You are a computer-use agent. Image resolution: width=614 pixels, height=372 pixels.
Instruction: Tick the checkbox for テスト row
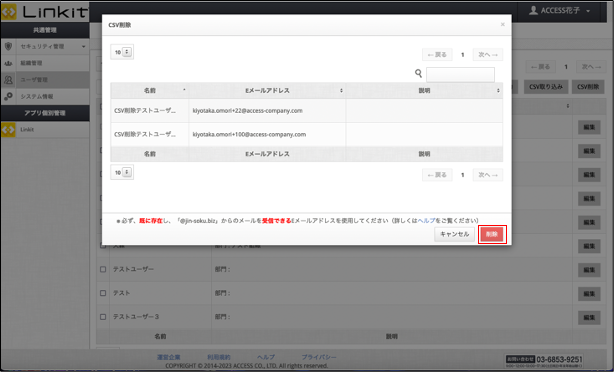click(x=103, y=293)
